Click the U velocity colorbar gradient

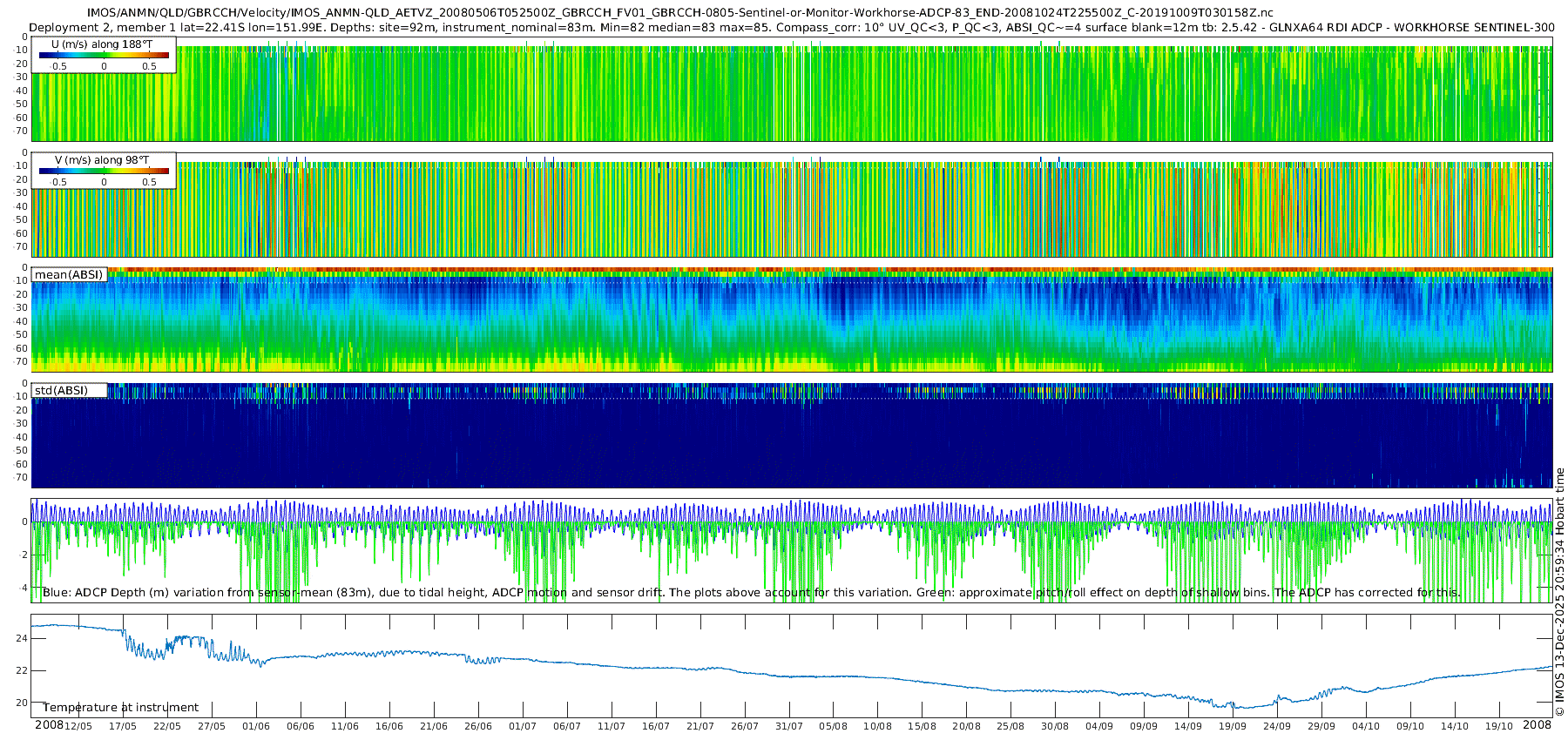pos(104,56)
